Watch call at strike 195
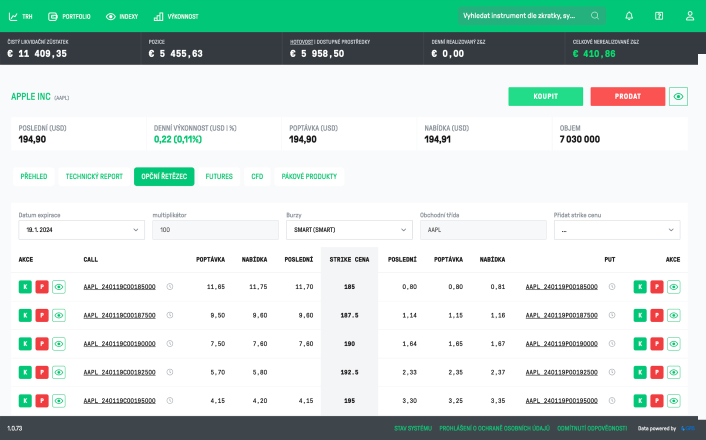Viewport: 706px width, 440px height. click(59, 400)
